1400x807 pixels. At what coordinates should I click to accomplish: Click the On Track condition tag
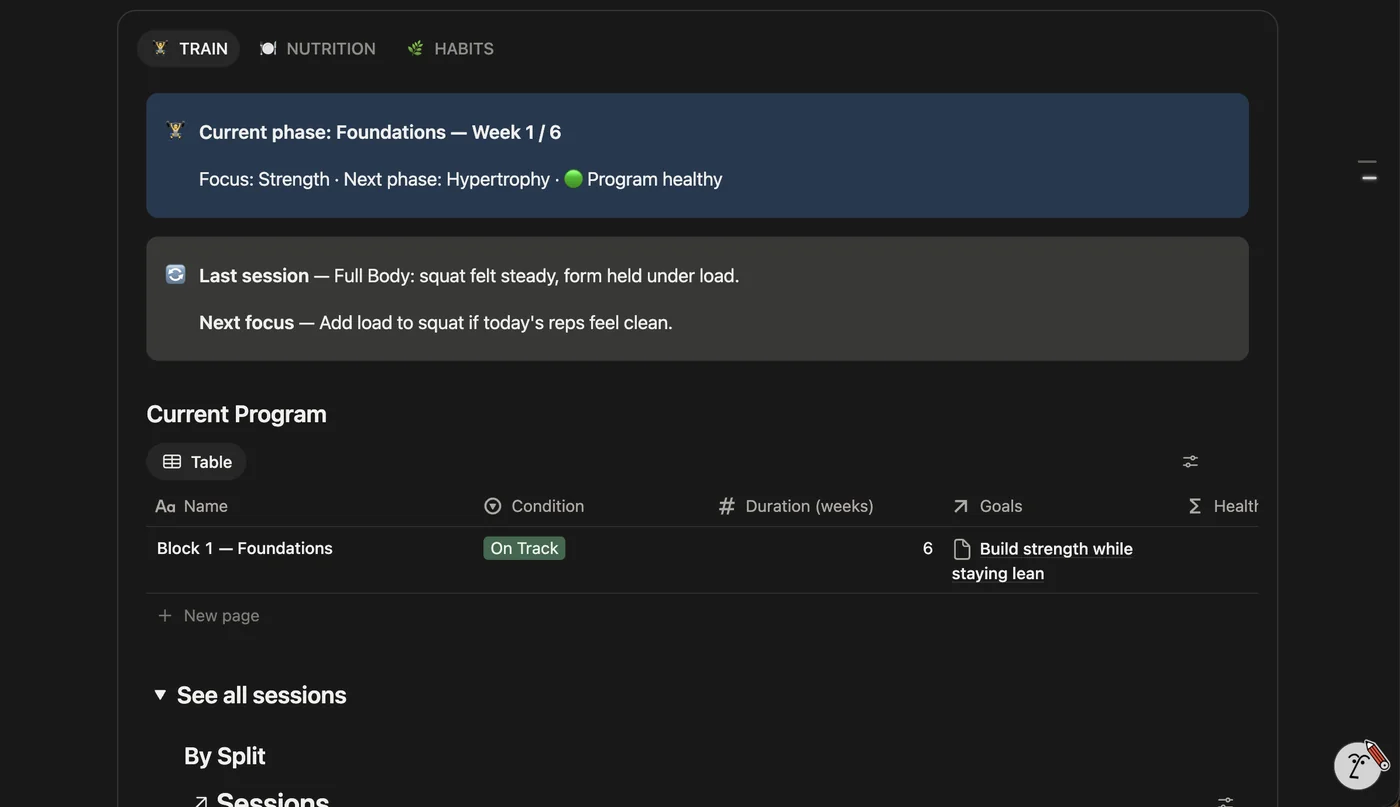(524, 548)
